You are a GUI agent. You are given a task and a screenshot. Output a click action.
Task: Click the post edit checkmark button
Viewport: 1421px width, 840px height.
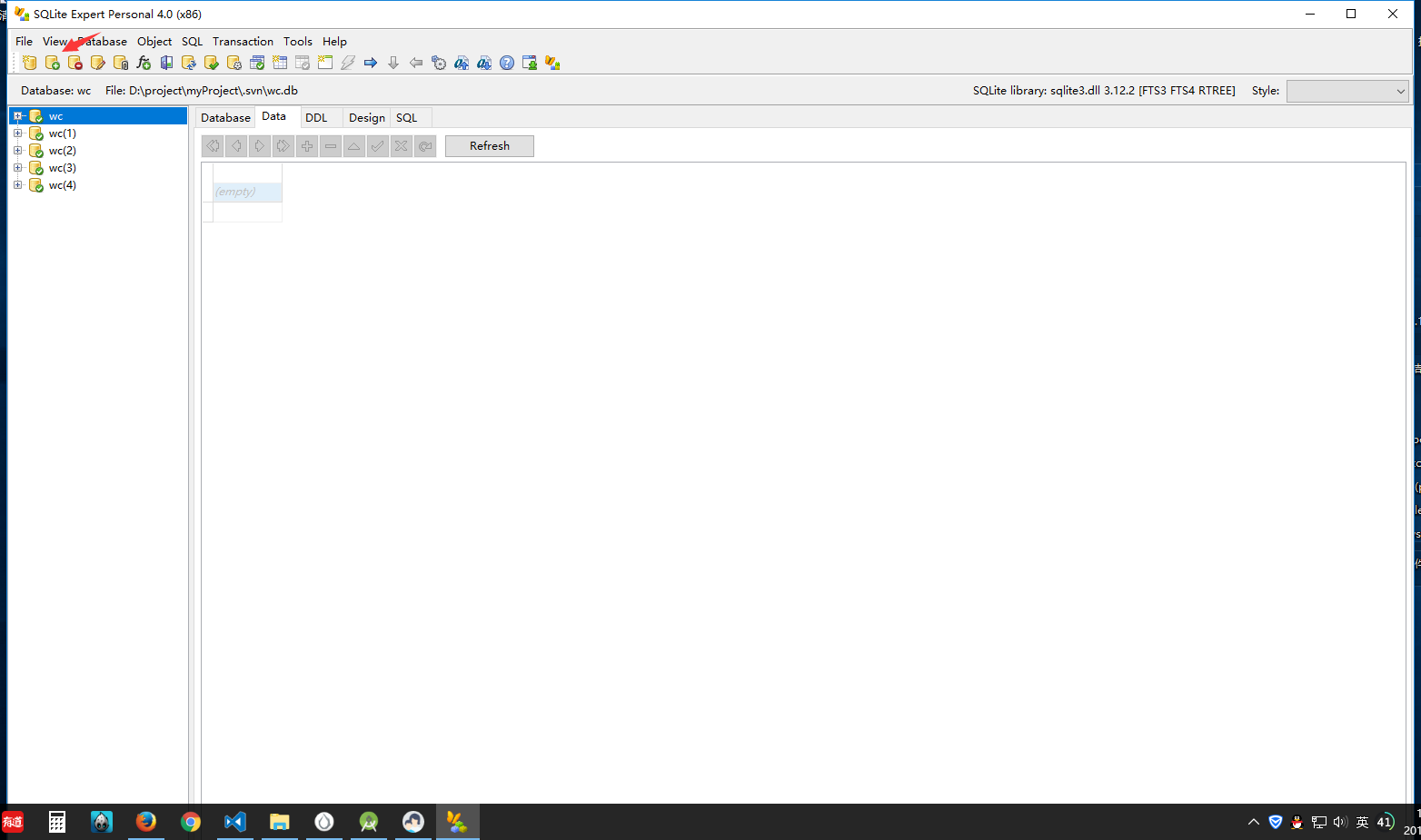tap(378, 146)
